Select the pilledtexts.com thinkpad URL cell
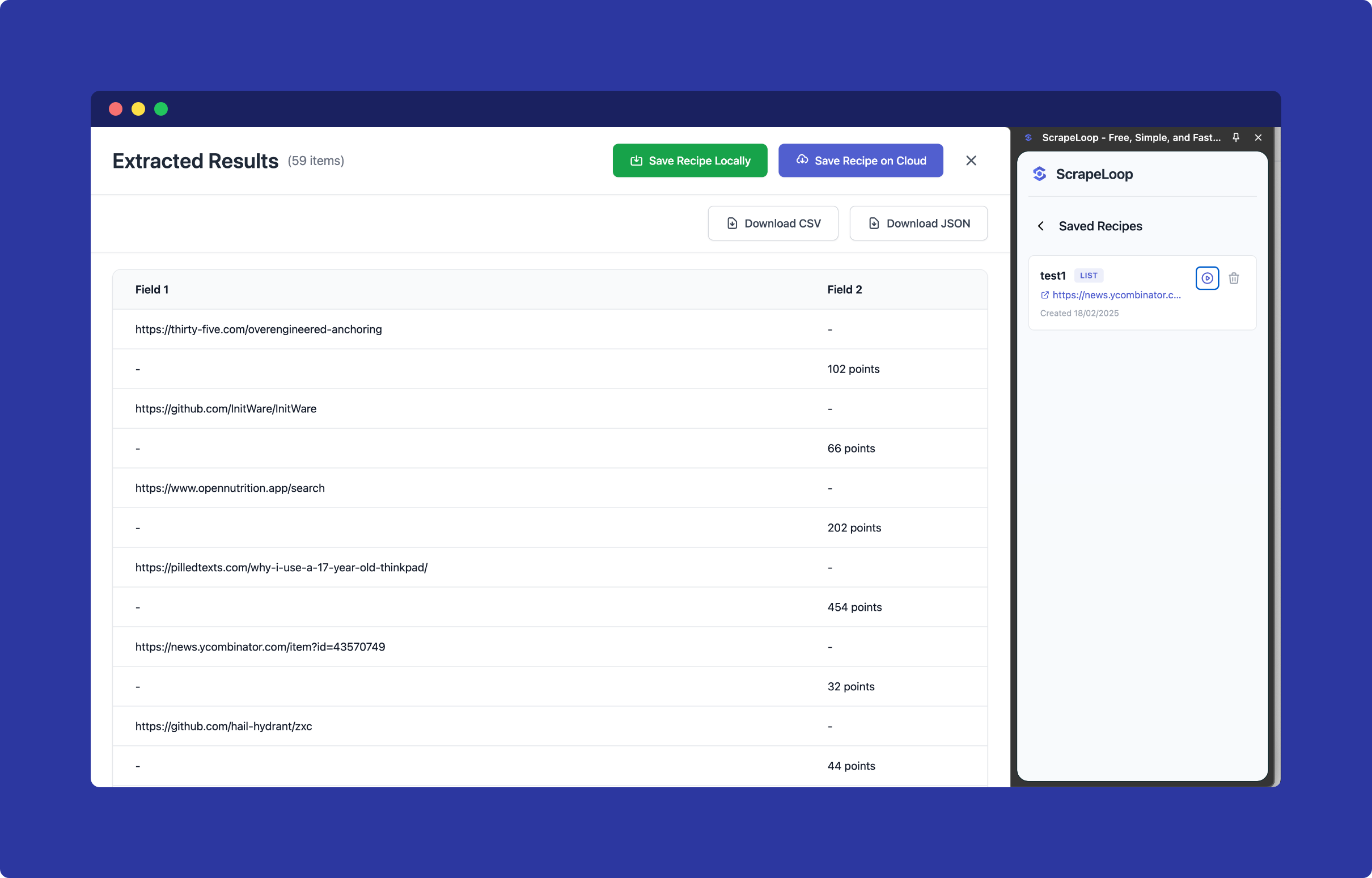 click(281, 567)
